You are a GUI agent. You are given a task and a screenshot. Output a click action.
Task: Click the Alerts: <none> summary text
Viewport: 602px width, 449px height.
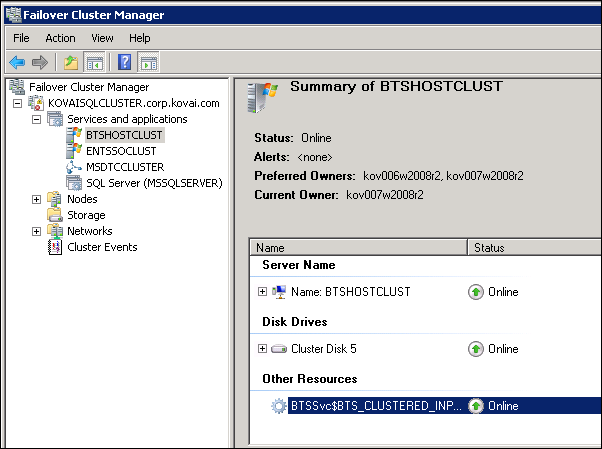[293, 157]
